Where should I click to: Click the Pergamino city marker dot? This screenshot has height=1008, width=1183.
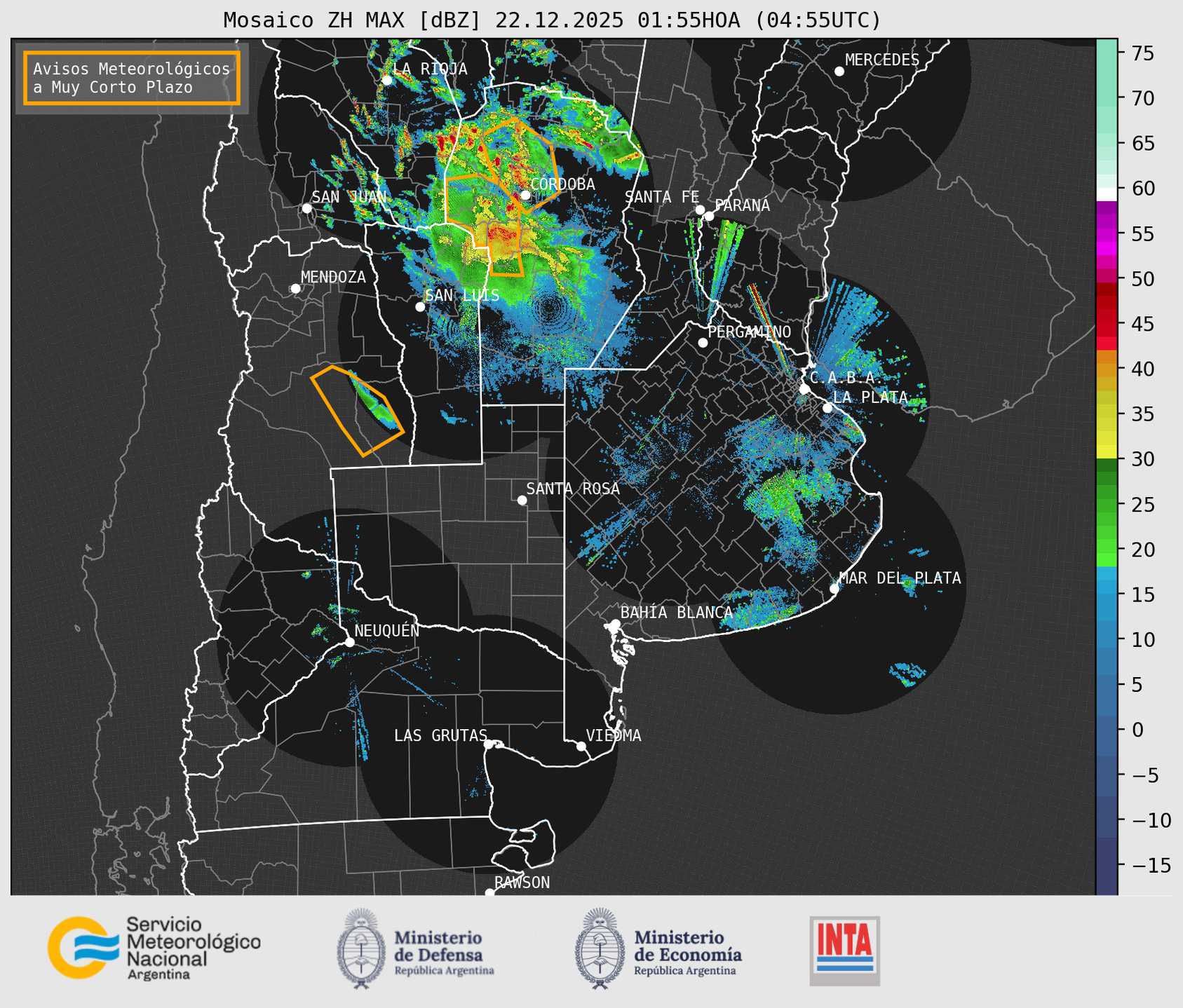coord(703,343)
